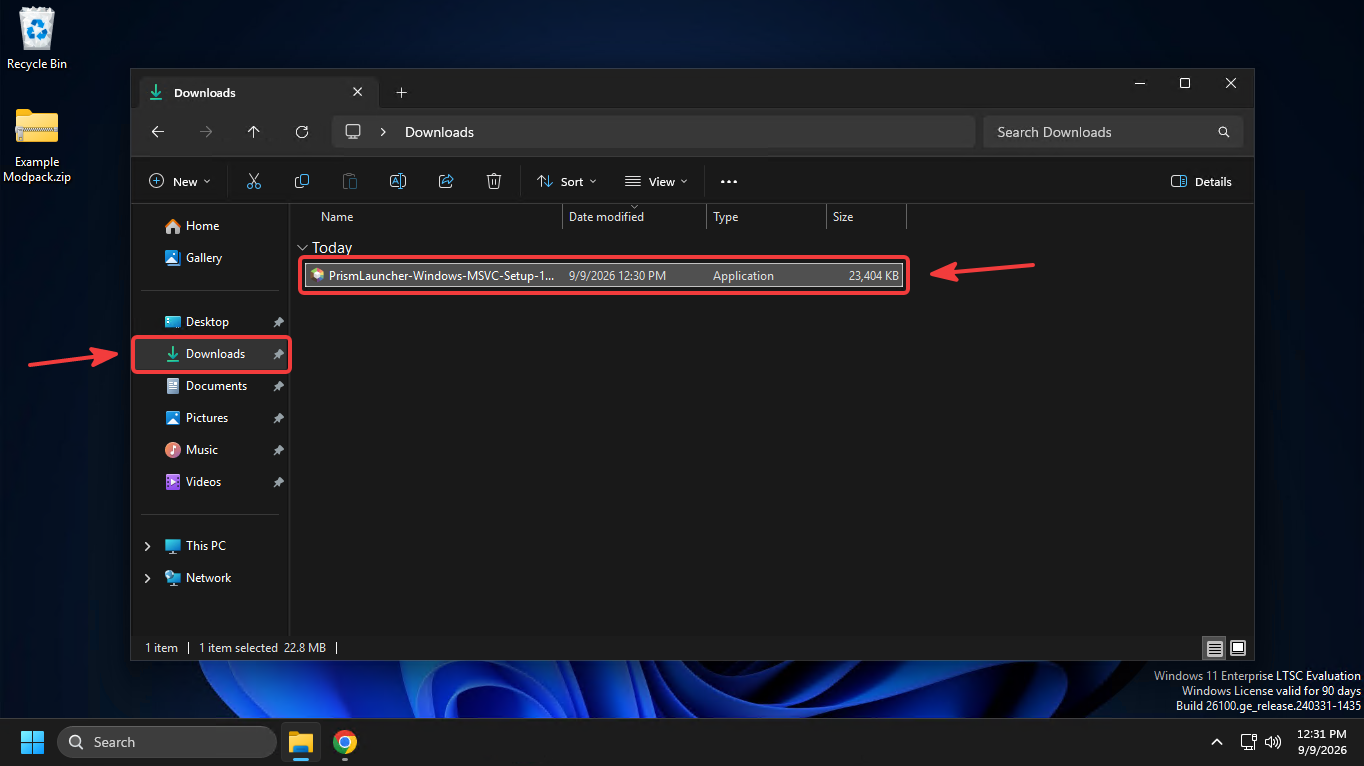Switch to large thumbnails view icon
Image resolution: width=1364 pixels, height=766 pixels.
point(1238,648)
